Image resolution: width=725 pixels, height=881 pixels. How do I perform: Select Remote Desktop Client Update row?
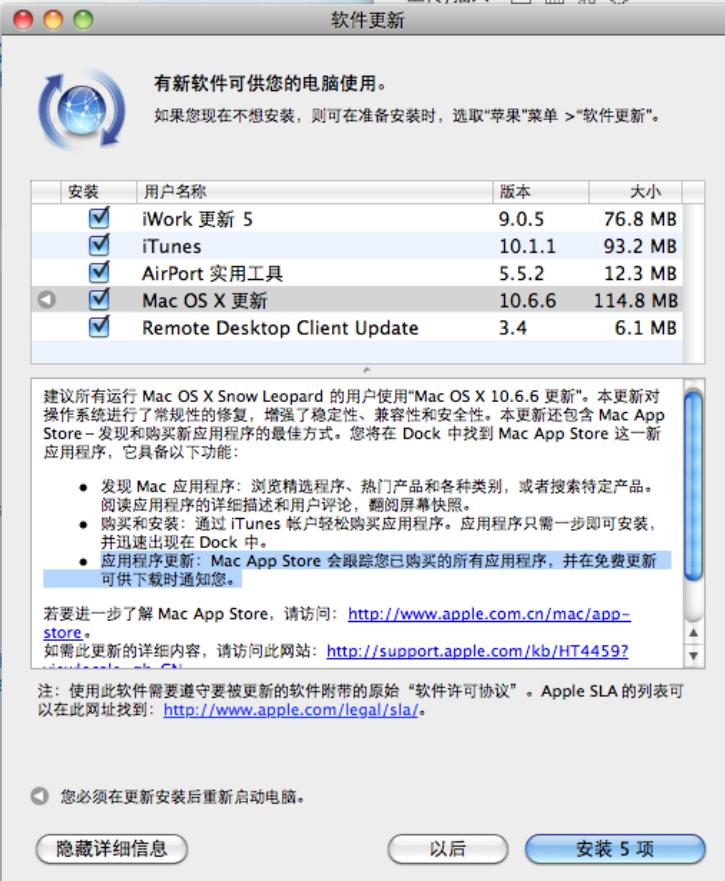[357, 328]
